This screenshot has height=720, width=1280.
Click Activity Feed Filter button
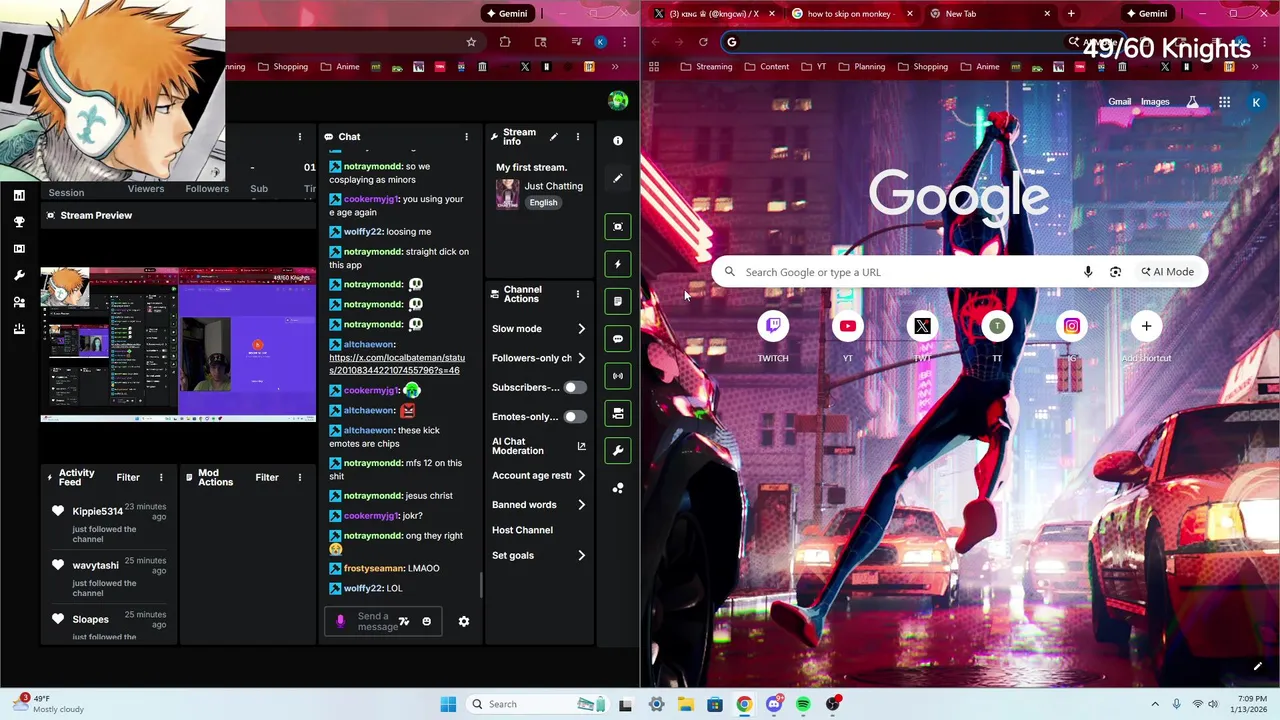[128, 478]
